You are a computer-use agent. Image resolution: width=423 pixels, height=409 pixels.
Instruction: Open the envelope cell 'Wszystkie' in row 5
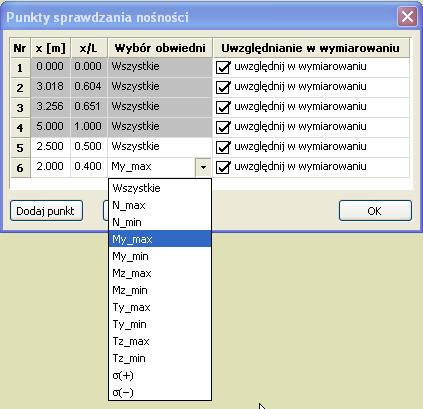point(160,147)
